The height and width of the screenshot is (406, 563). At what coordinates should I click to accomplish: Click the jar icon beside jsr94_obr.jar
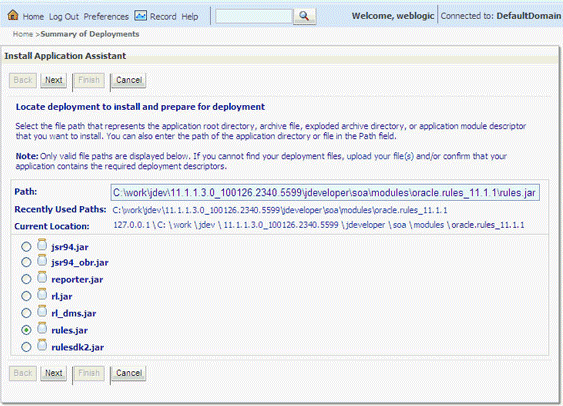click(42, 260)
